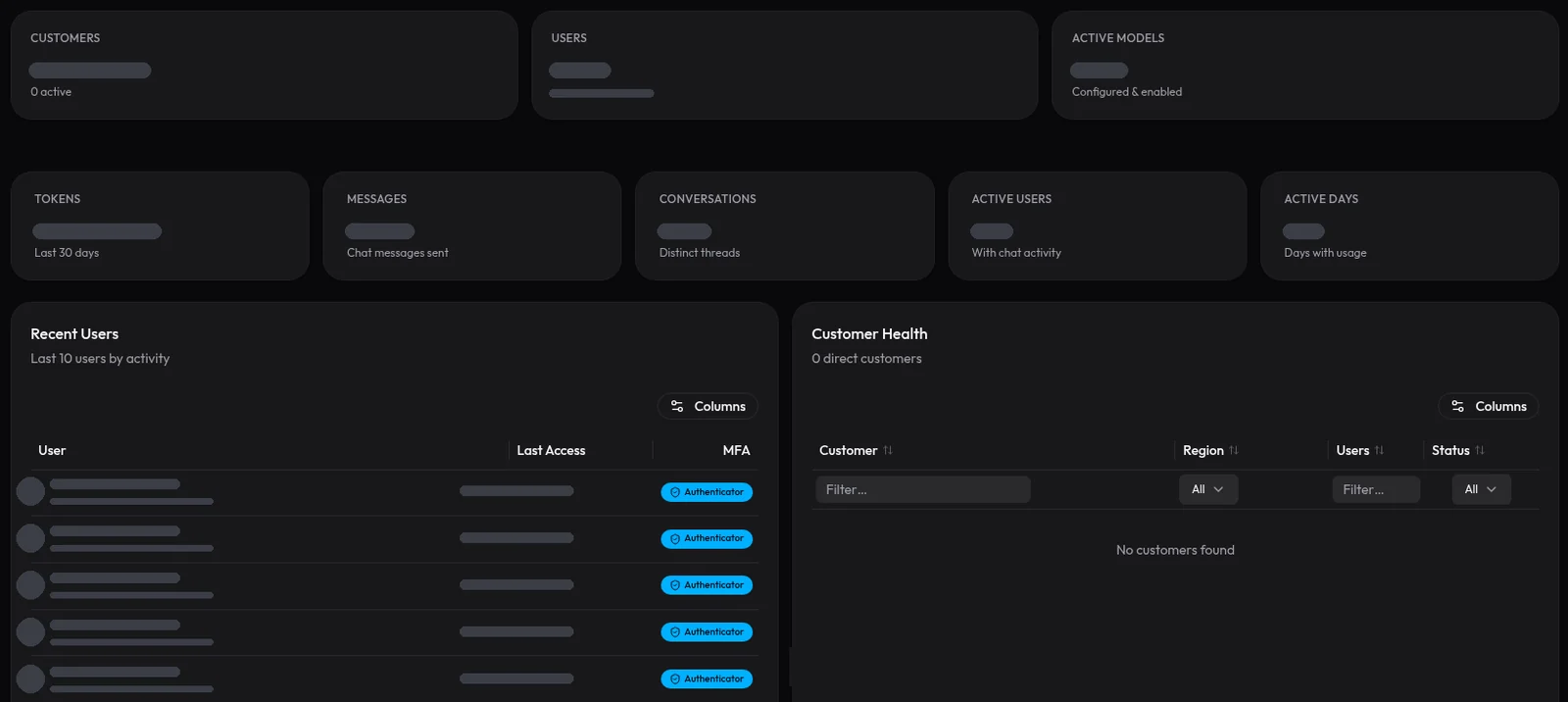Click the USERS summary card title
The width and height of the screenshot is (1568, 702).
pyautogui.click(x=568, y=38)
